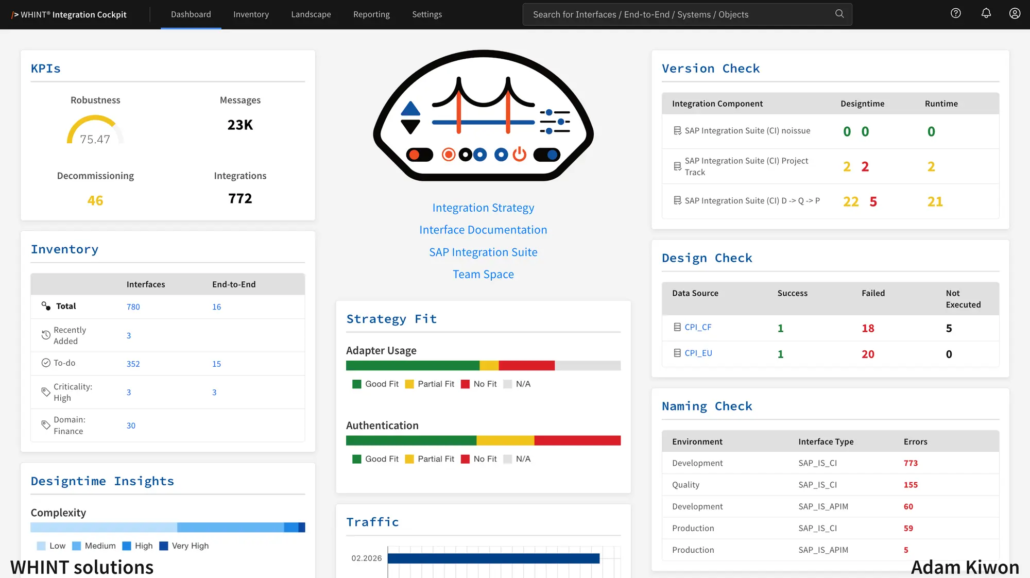This screenshot has width=1030, height=578.
Task: Open the user profile icon
Action: point(1014,14)
